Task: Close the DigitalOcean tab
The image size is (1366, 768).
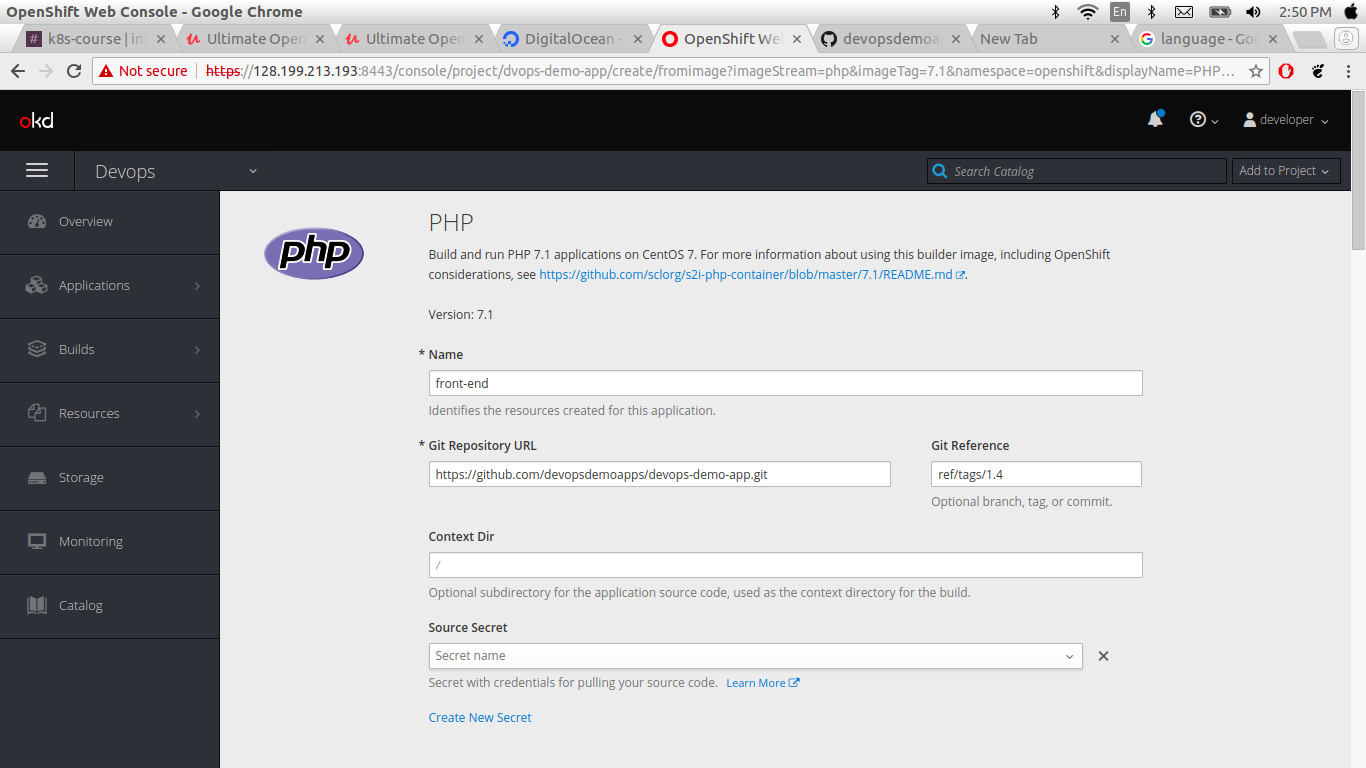Action: click(637, 39)
